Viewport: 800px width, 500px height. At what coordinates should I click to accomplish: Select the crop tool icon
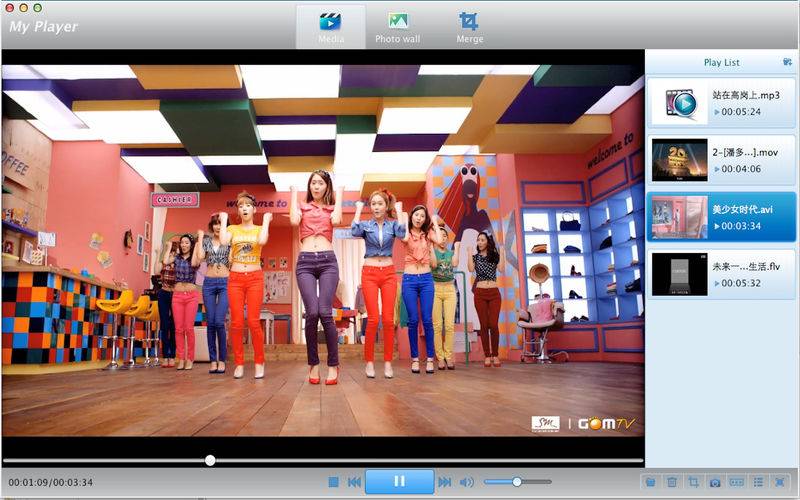(693, 482)
